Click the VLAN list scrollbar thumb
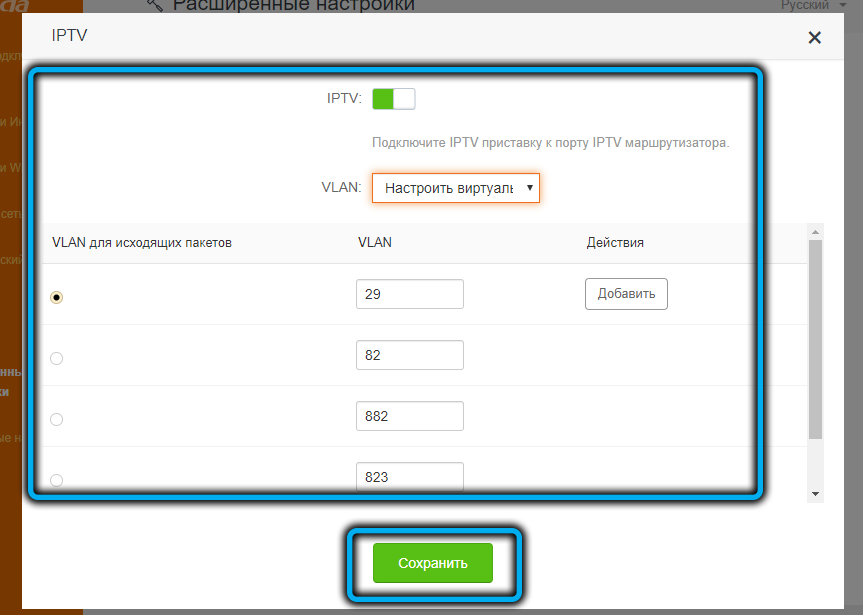 coord(816,340)
